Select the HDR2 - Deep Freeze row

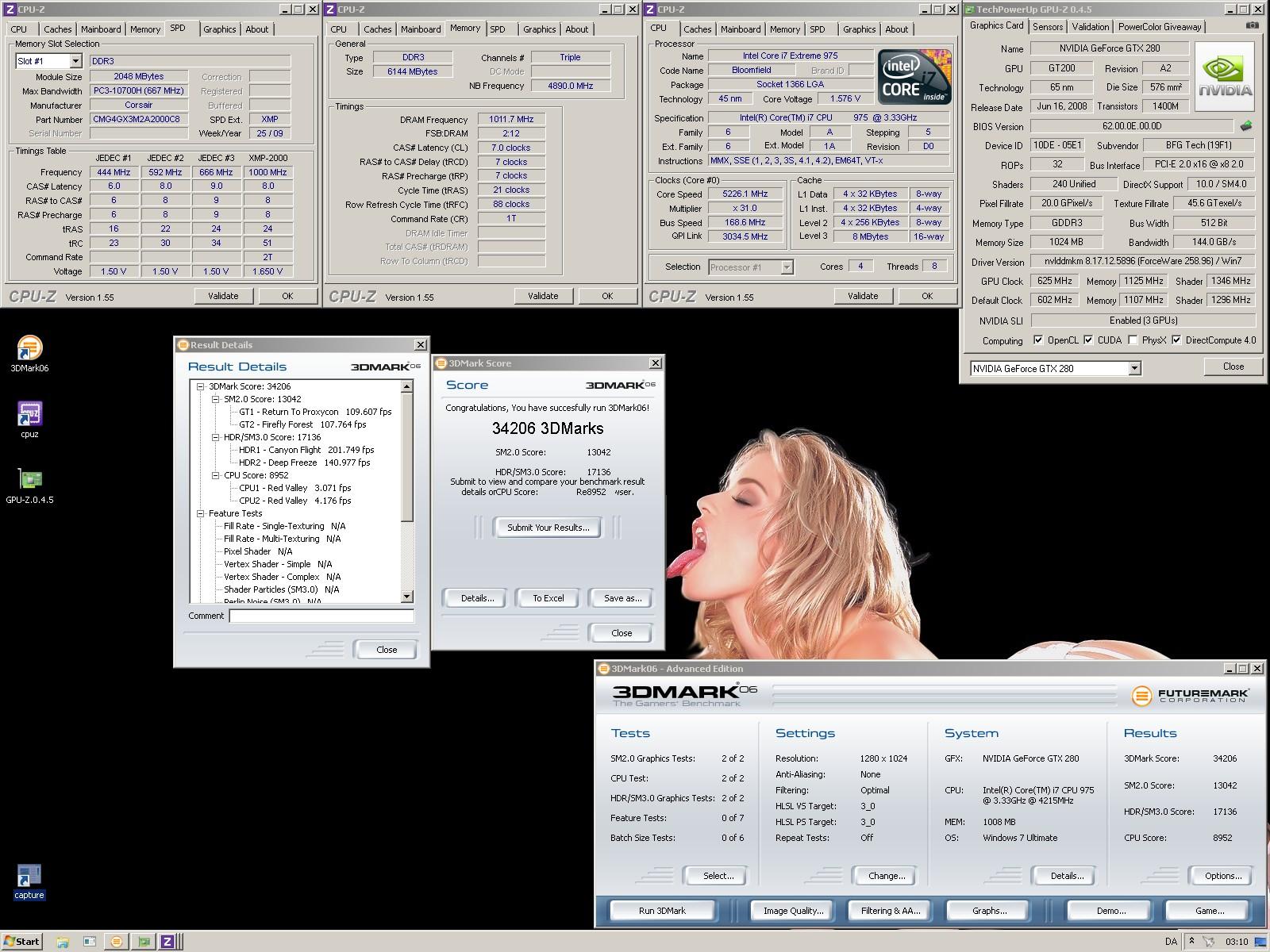pos(304,463)
